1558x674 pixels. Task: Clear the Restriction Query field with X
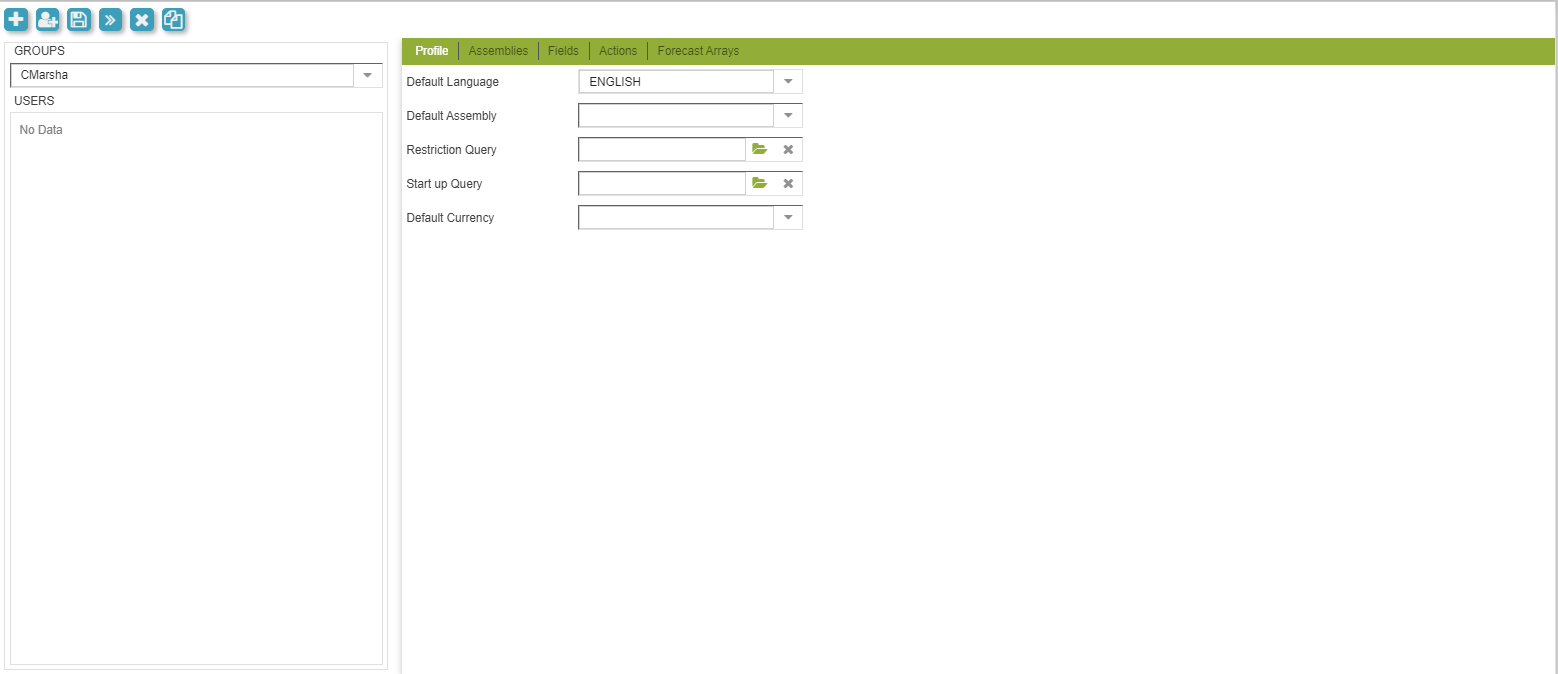788,150
